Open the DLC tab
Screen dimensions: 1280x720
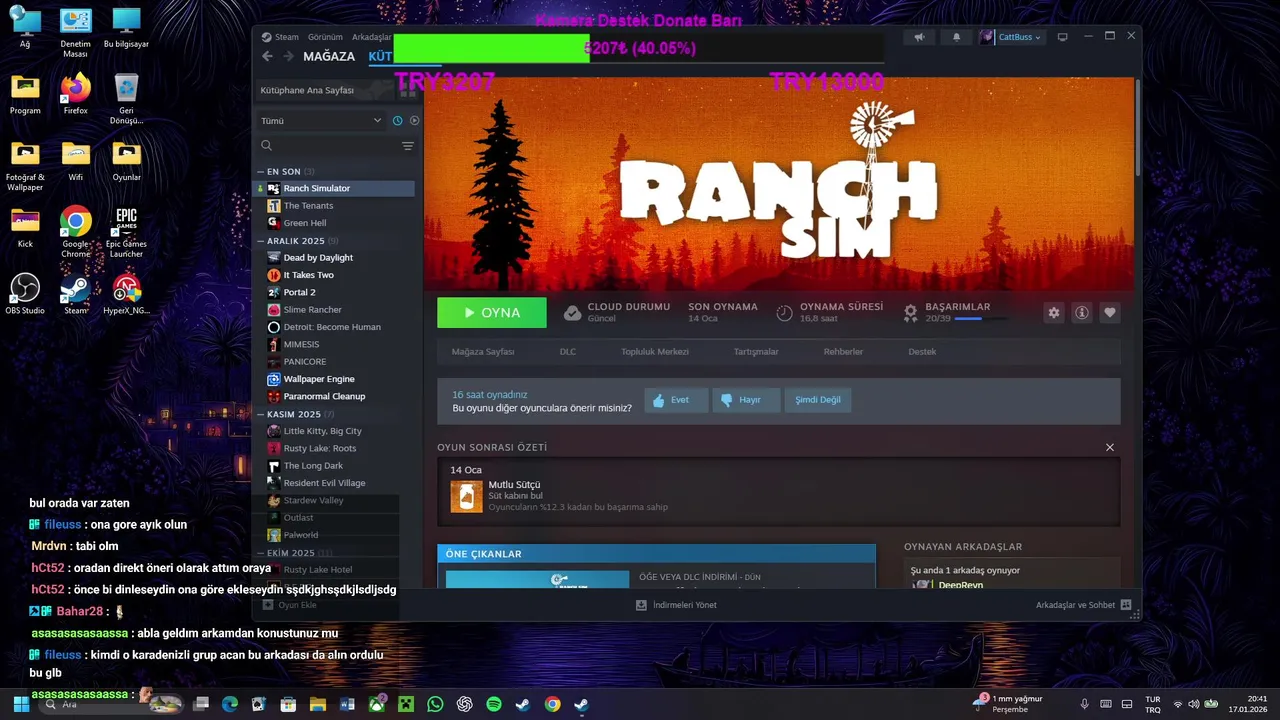click(x=568, y=352)
